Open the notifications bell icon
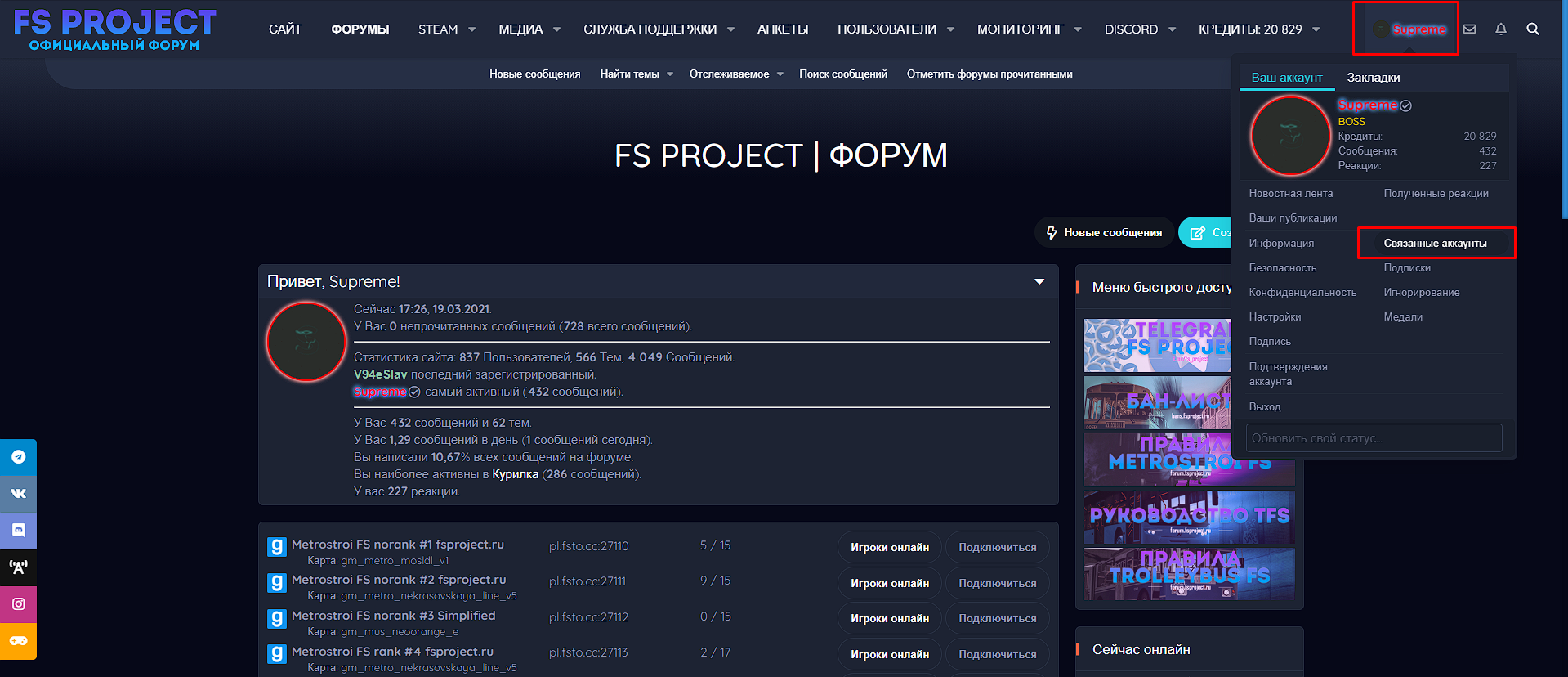The height and width of the screenshot is (677, 1568). click(x=1500, y=29)
